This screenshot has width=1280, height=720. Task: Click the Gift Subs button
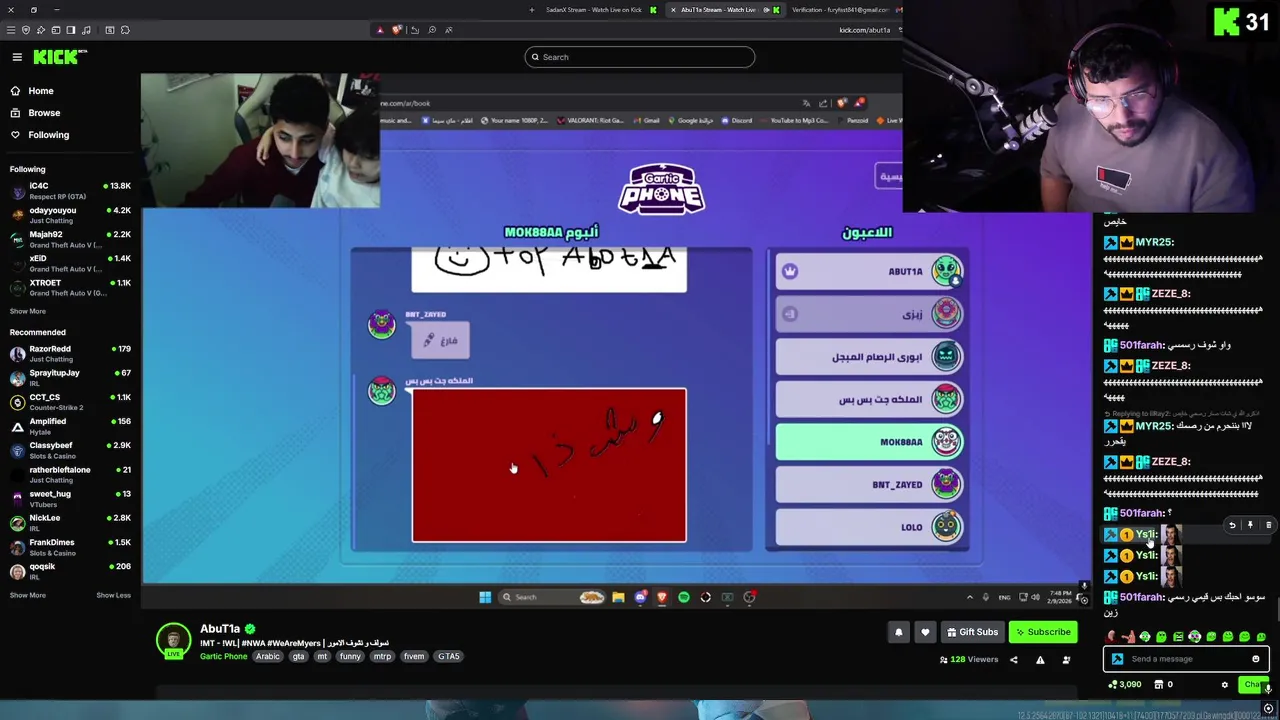[971, 632]
